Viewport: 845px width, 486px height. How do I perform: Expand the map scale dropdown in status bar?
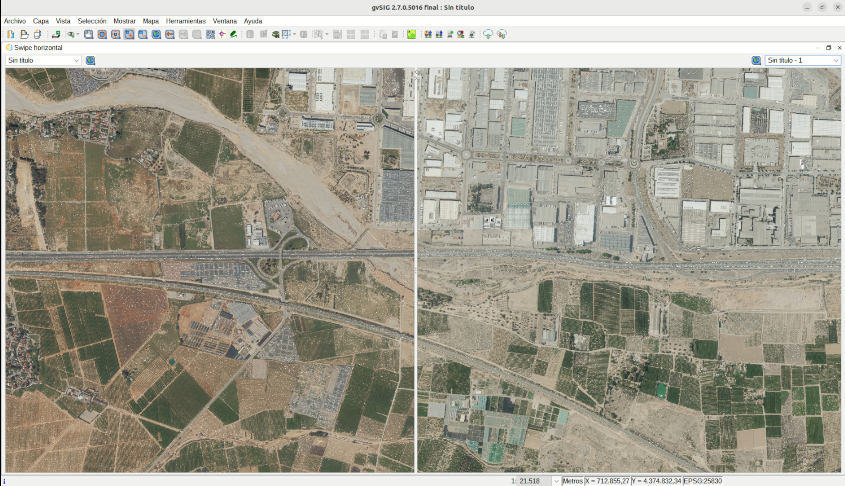pos(555,481)
